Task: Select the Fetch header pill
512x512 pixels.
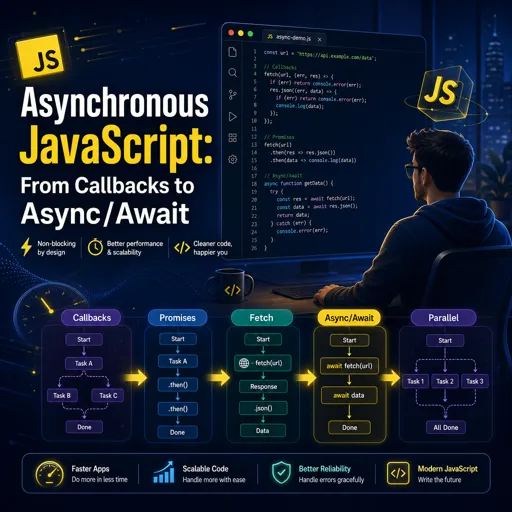Action: 262,318
